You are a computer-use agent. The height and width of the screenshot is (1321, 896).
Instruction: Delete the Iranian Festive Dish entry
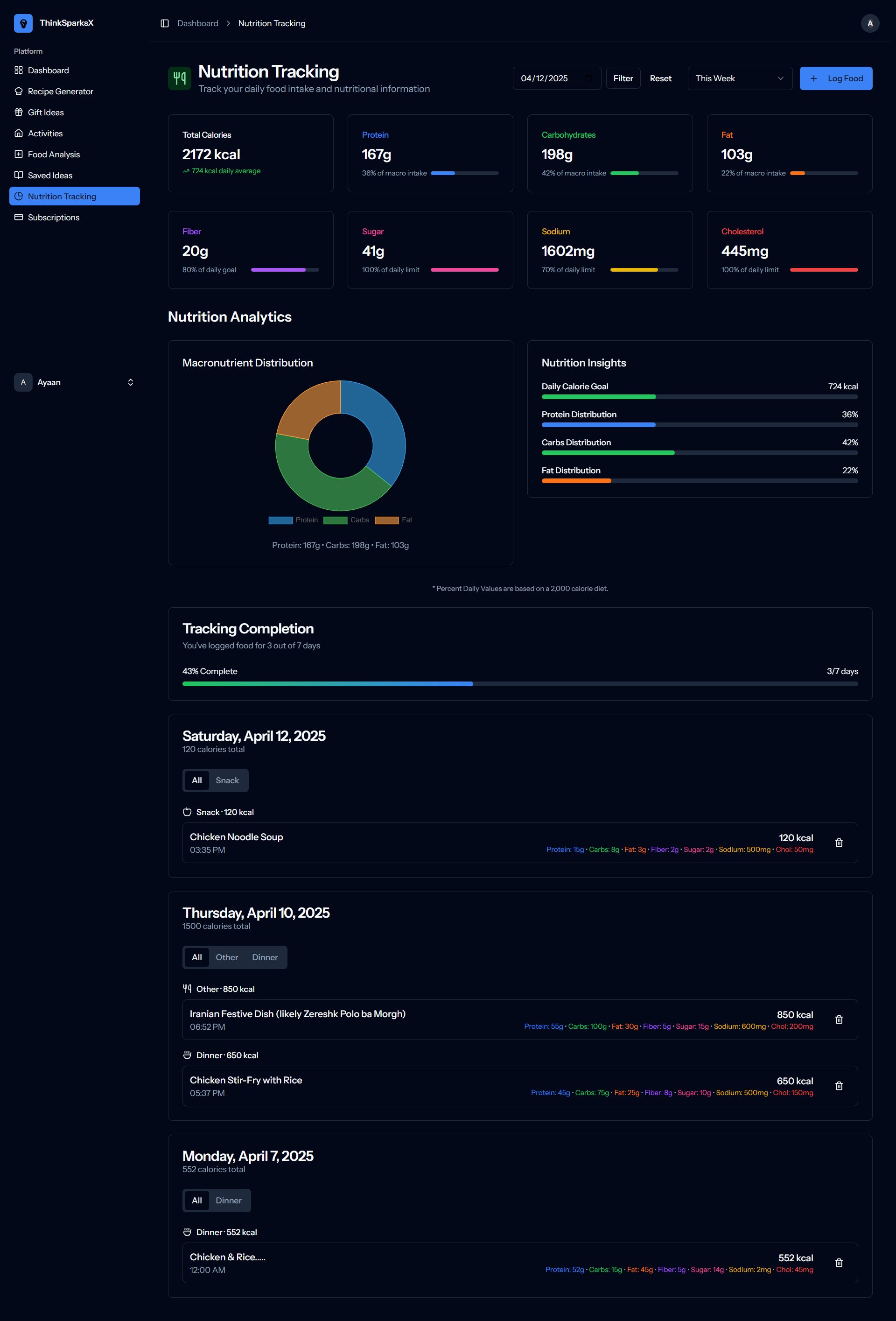pos(839,1019)
